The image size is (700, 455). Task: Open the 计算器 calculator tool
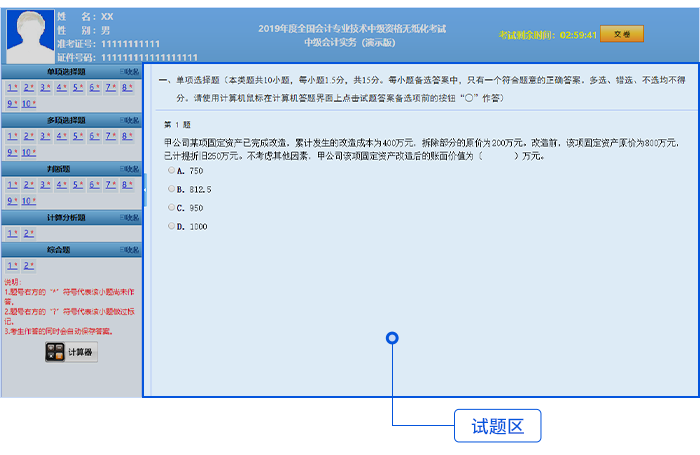tap(71, 352)
